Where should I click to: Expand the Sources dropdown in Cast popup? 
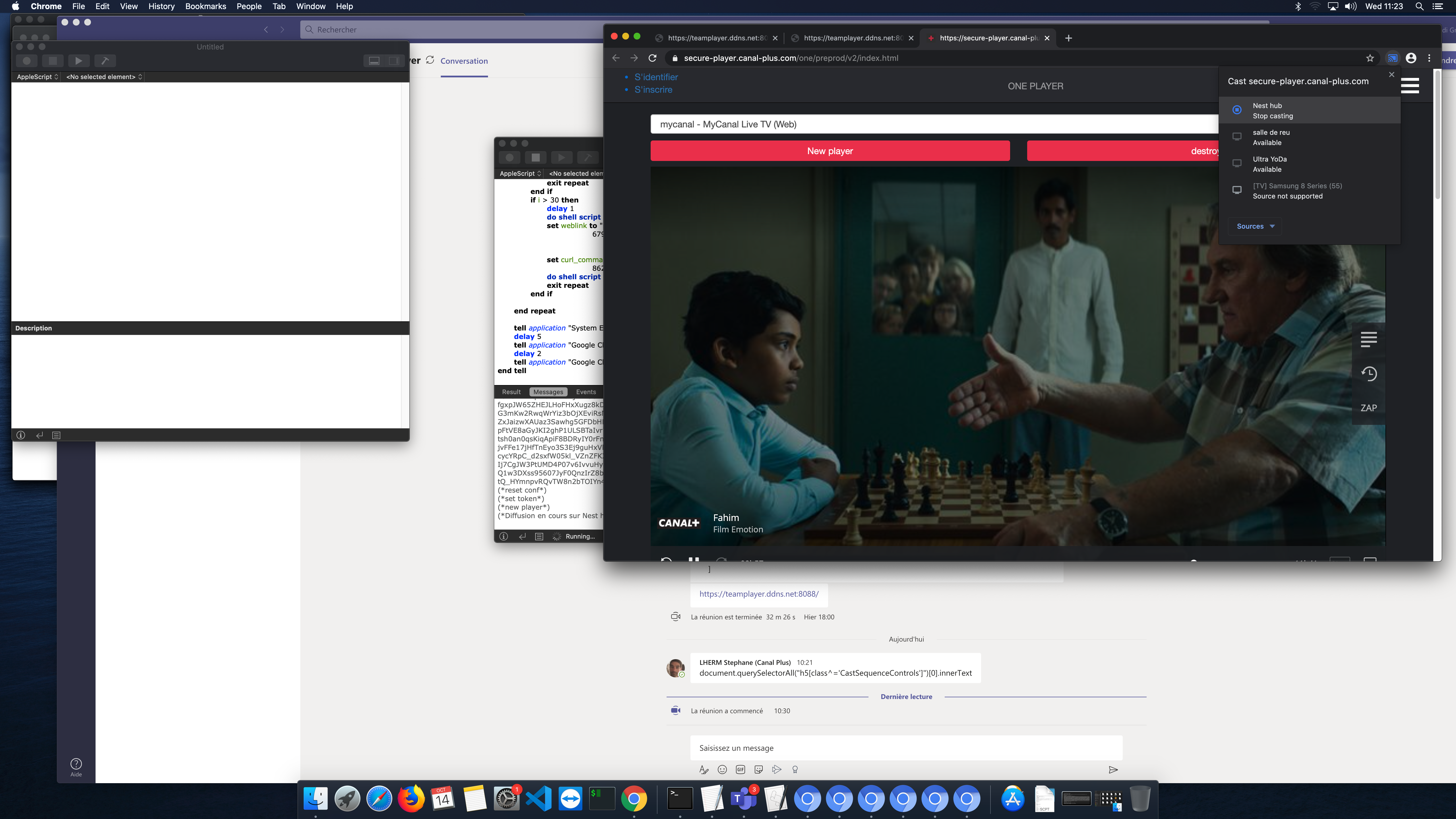tap(1255, 226)
